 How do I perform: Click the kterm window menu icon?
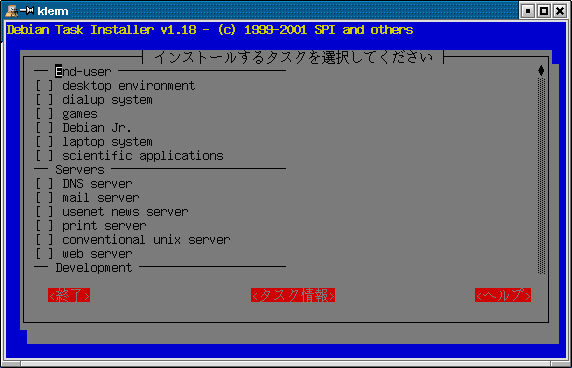pyautogui.click(x=11, y=11)
